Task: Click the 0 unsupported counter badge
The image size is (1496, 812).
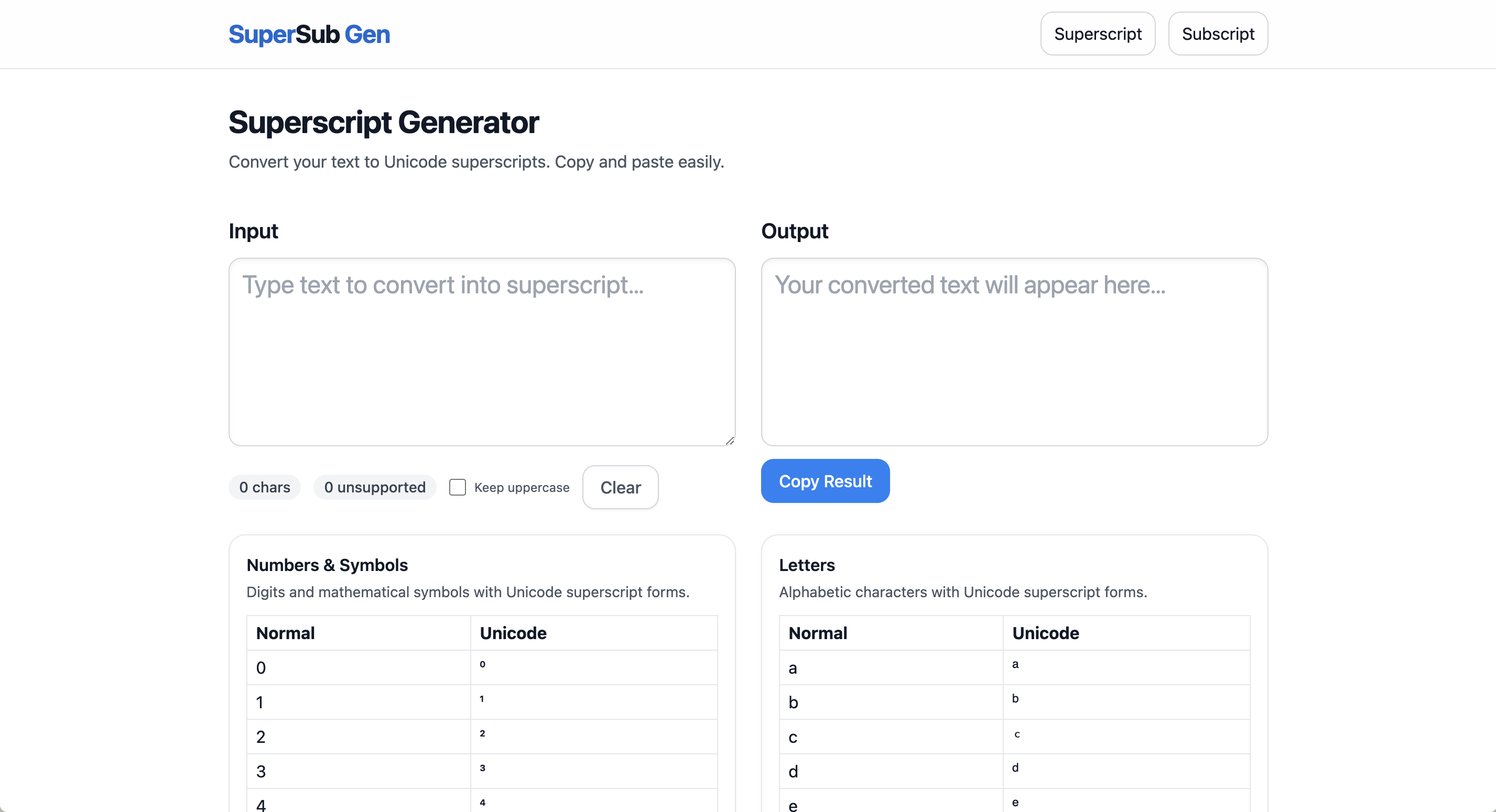Action: 375,487
